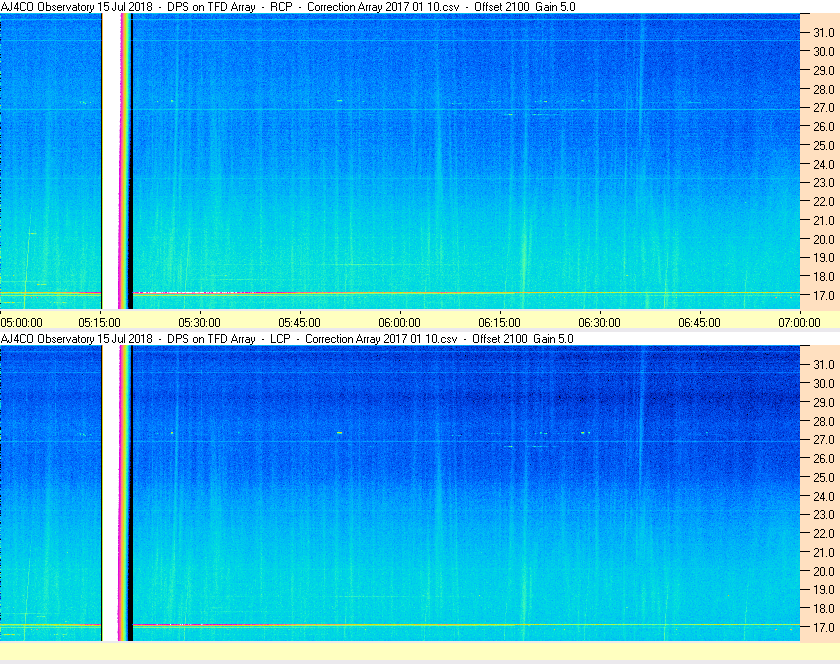This screenshot has height=664, width=840.
Task: Click 27.0 on the LCP frequency axis
Action: coord(824,439)
